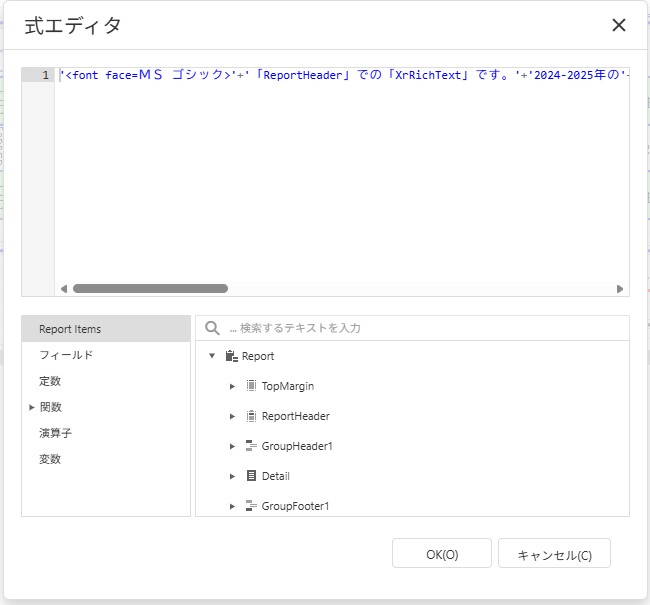This screenshot has height=605, width=650.
Task: Expand the GroupHeader1 tree node
Action: (232, 446)
